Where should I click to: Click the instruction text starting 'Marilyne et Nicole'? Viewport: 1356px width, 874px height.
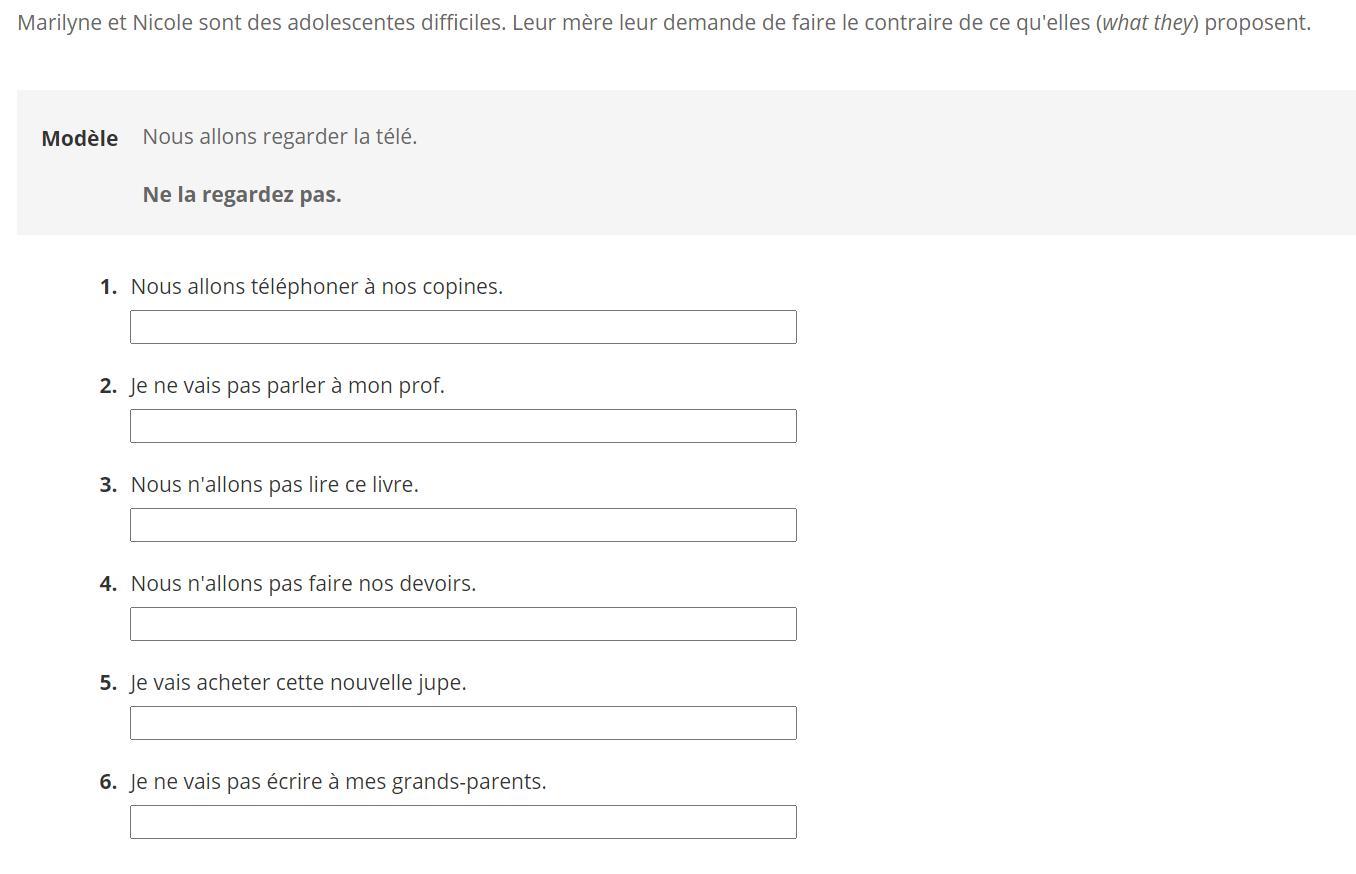[664, 23]
